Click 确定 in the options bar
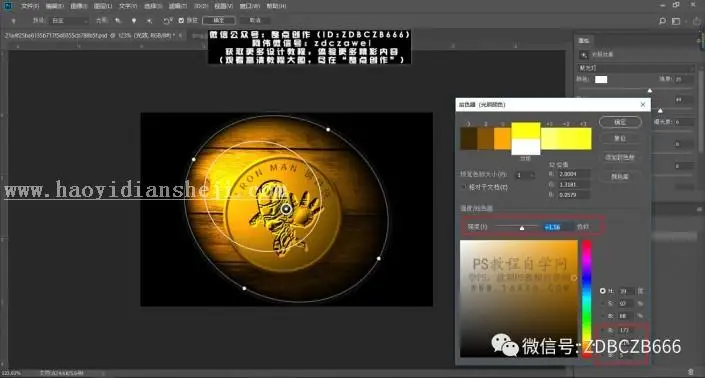 (219, 21)
